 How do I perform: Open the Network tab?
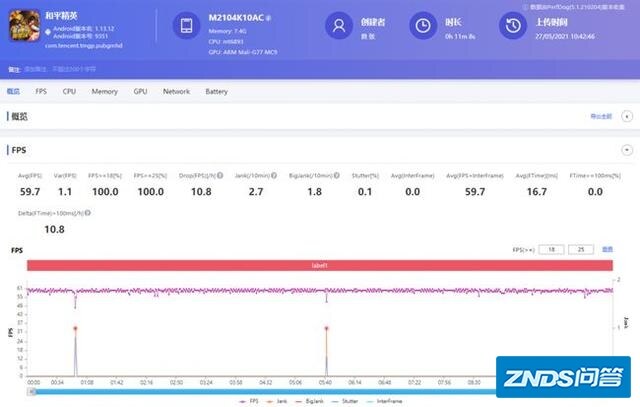click(x=176, y=91)
